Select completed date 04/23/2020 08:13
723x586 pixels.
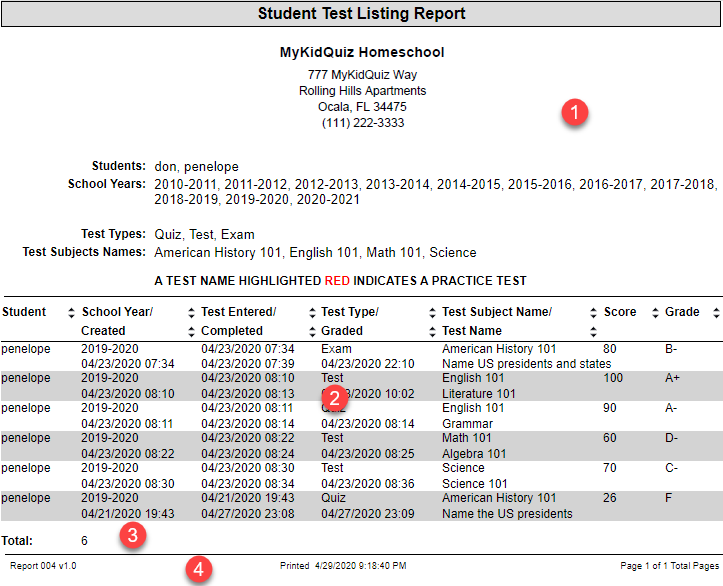(x=248, y=394)
